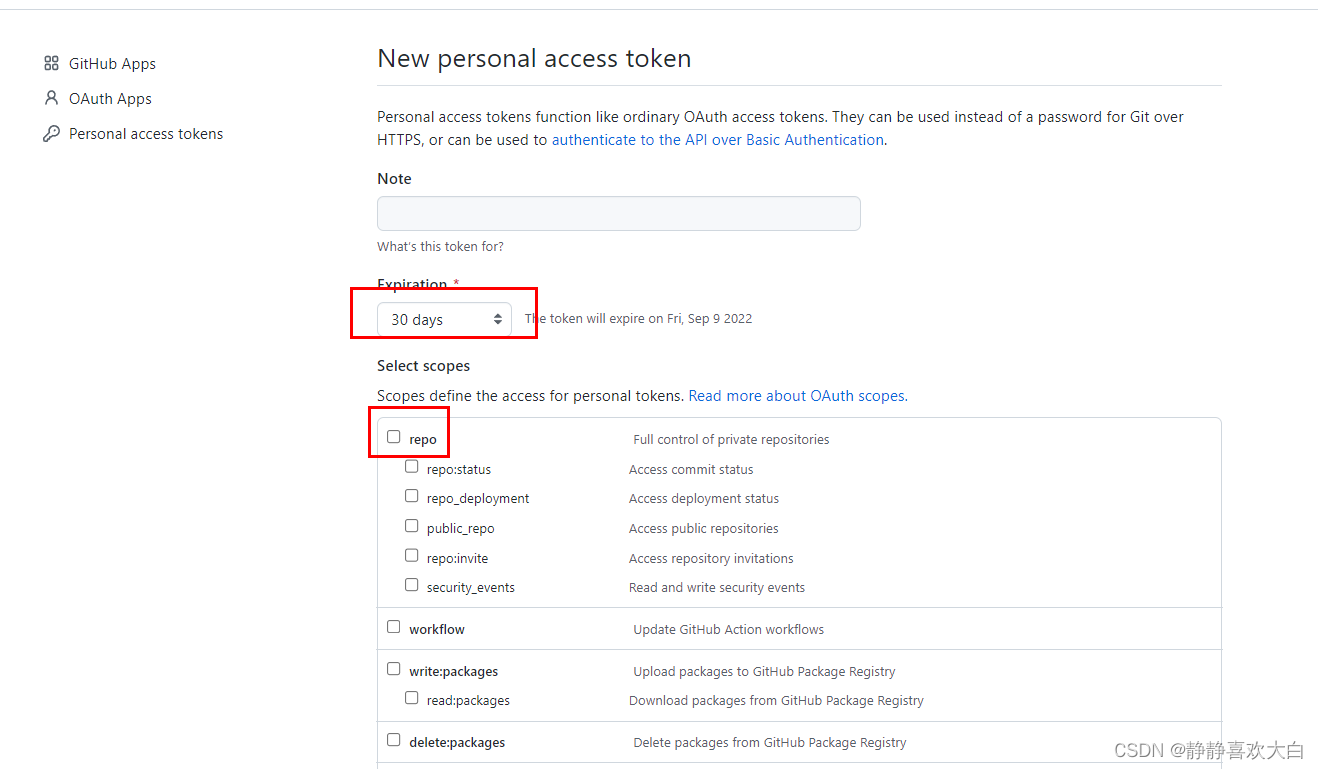Expand the 30 days expiration dropdown

point(444,319)
